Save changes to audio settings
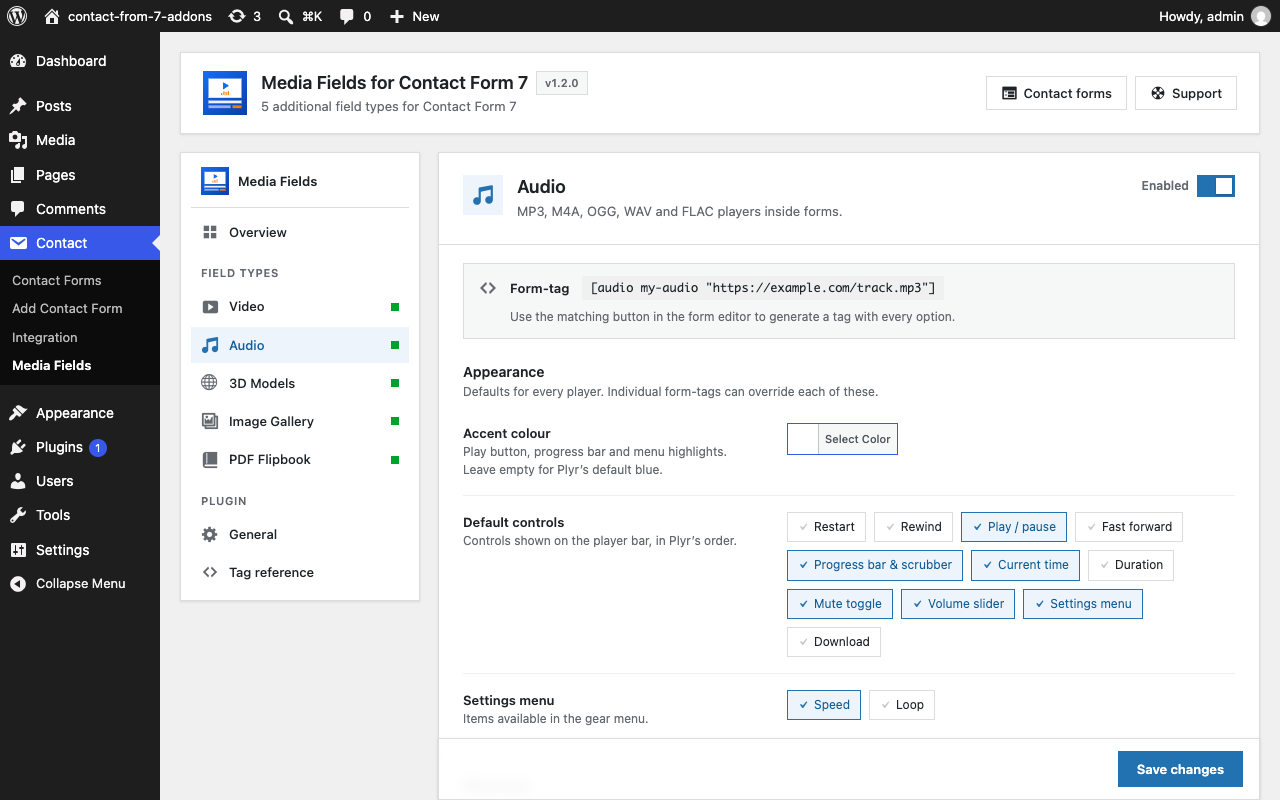The image size is (1280, 800). pos(1180,769)
